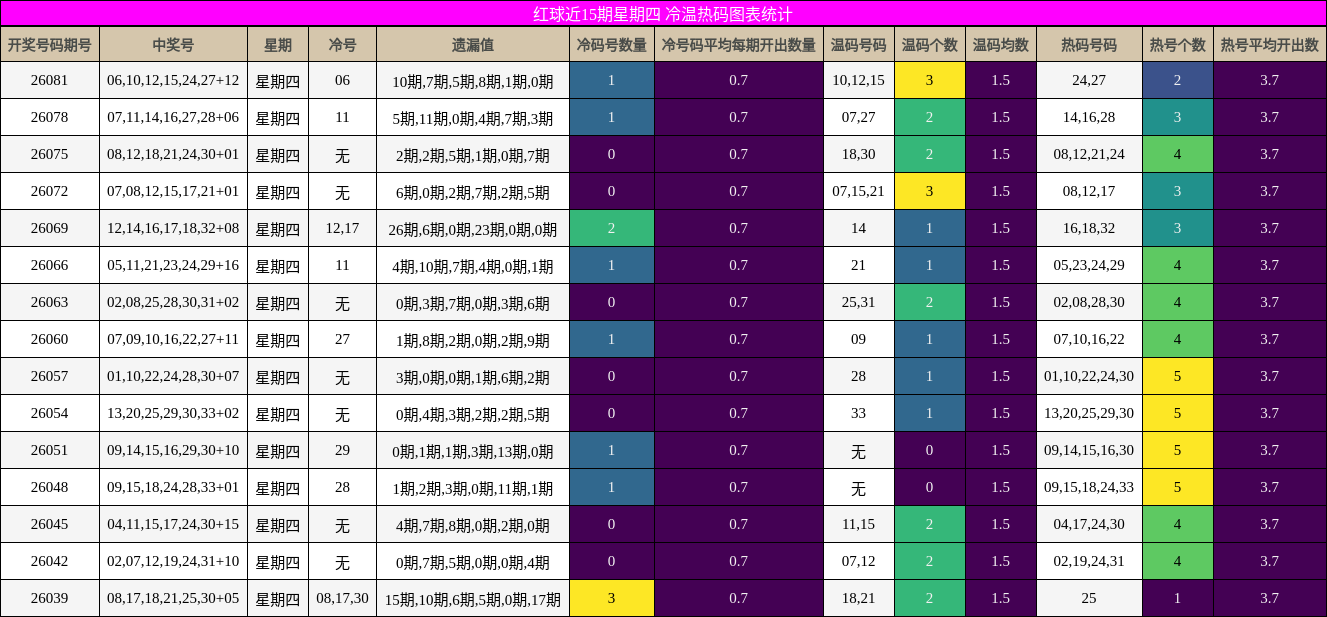Screen dimensions: 1327x617
Task: Select omission values 10期,7期,5期,8期,1期,0期
Action: [x=473, y=80]
